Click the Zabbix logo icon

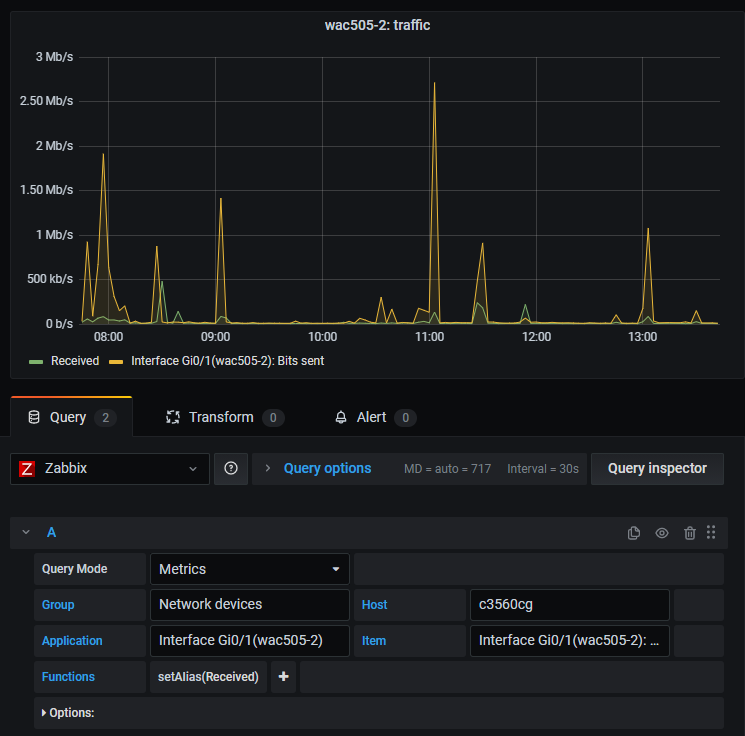tap(28, 468)
